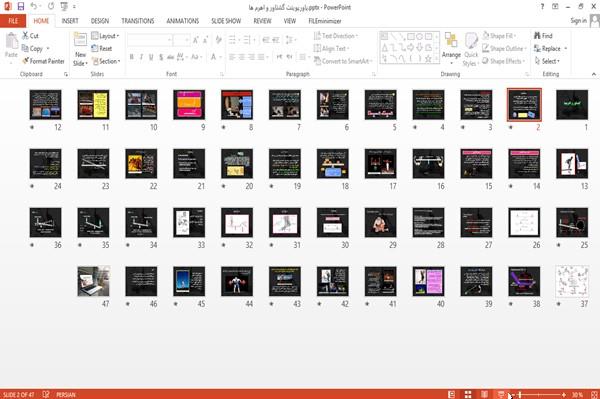Click the Redo icon in title bar
600x399 pixels.
pyautogui.click(x=51, y=6)
